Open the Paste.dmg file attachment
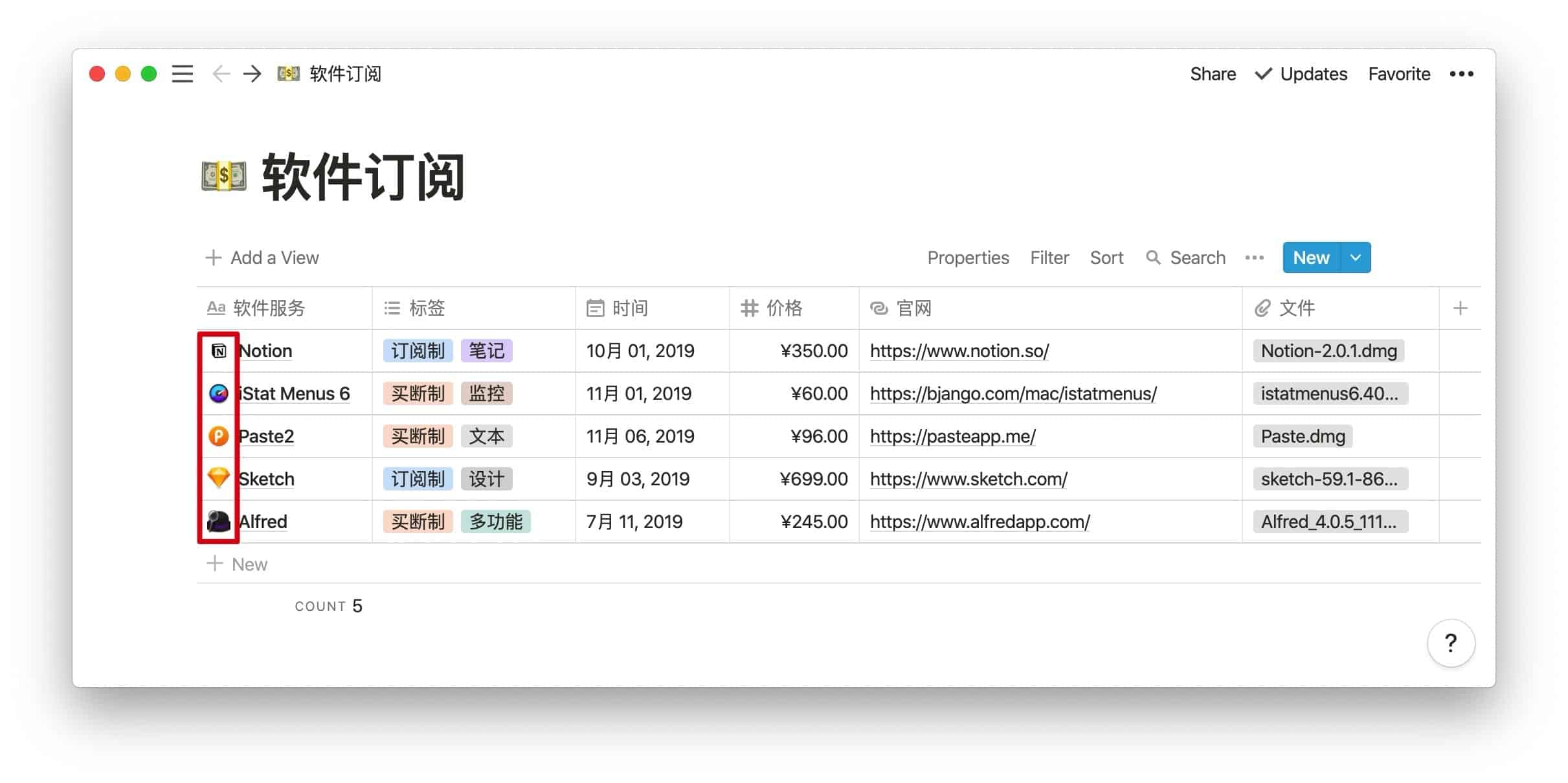The image size is (1568, 783). 1303,436
